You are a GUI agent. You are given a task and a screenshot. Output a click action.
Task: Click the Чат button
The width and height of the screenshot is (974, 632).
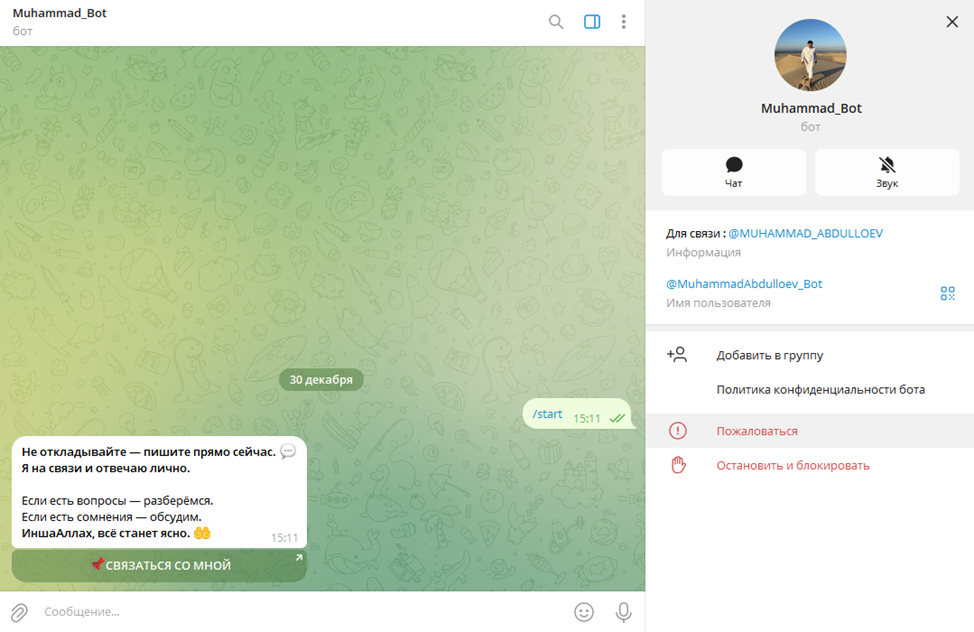pos(734,172)
